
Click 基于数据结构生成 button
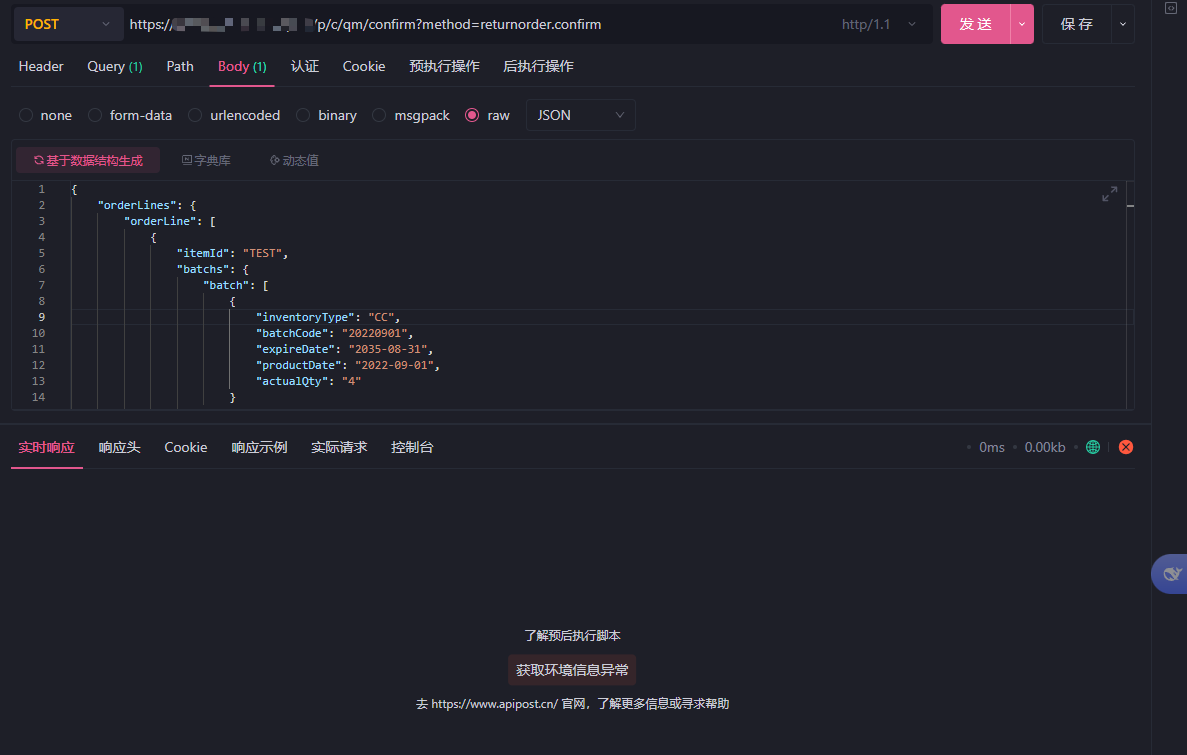point(88,161)
